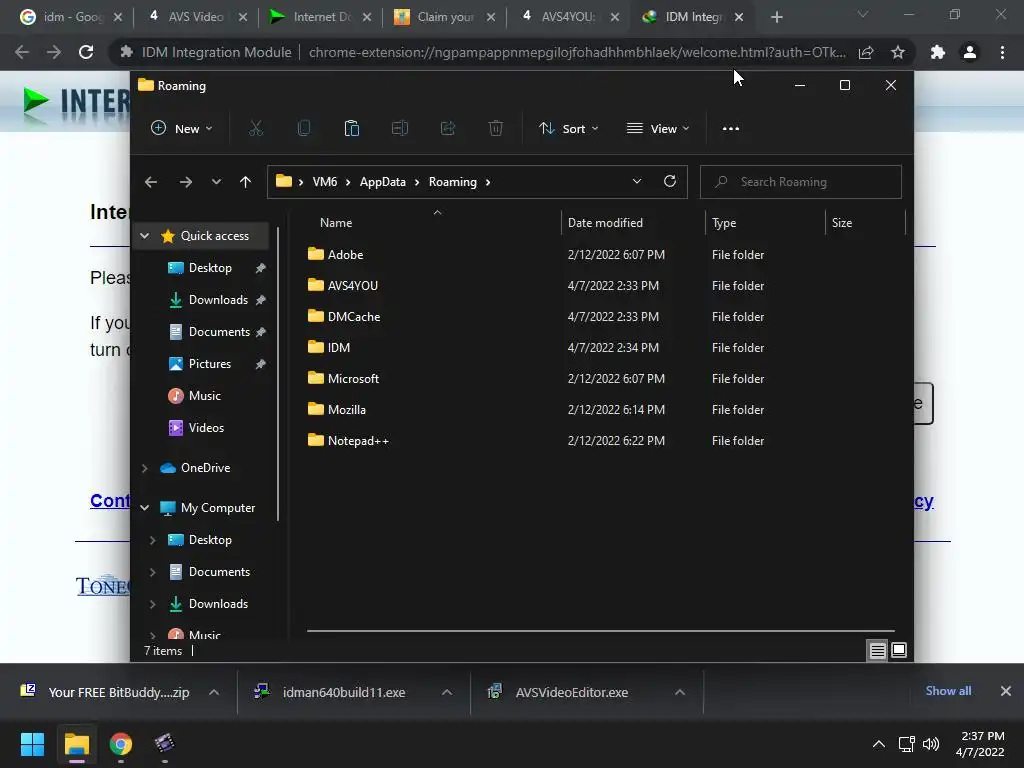
Task: Click the Copy icon in Explorer toolbar
Action: click(304, 129)
